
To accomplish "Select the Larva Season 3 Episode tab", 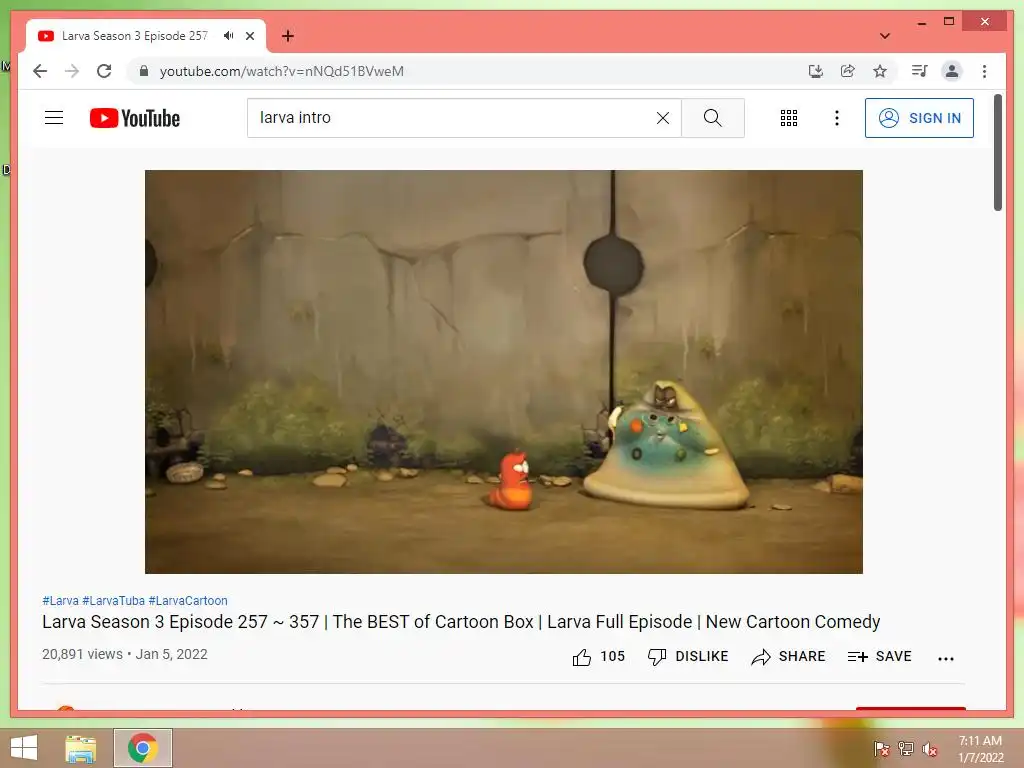I will pos(135,36).
